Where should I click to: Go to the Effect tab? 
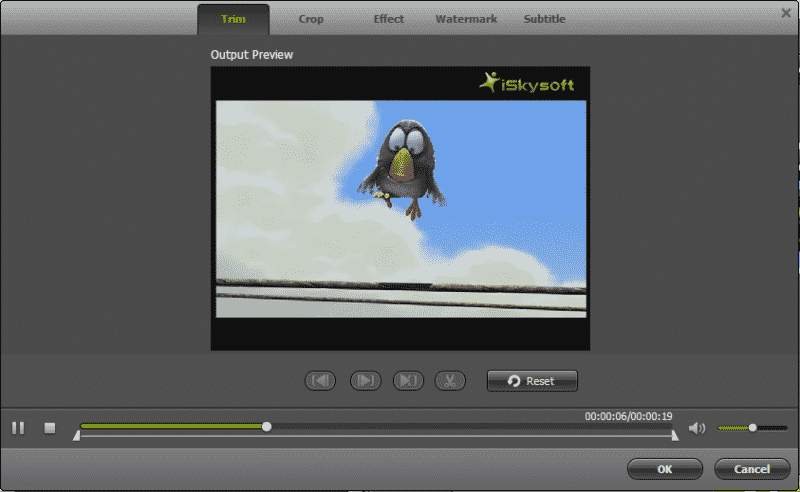click(388, 19)
